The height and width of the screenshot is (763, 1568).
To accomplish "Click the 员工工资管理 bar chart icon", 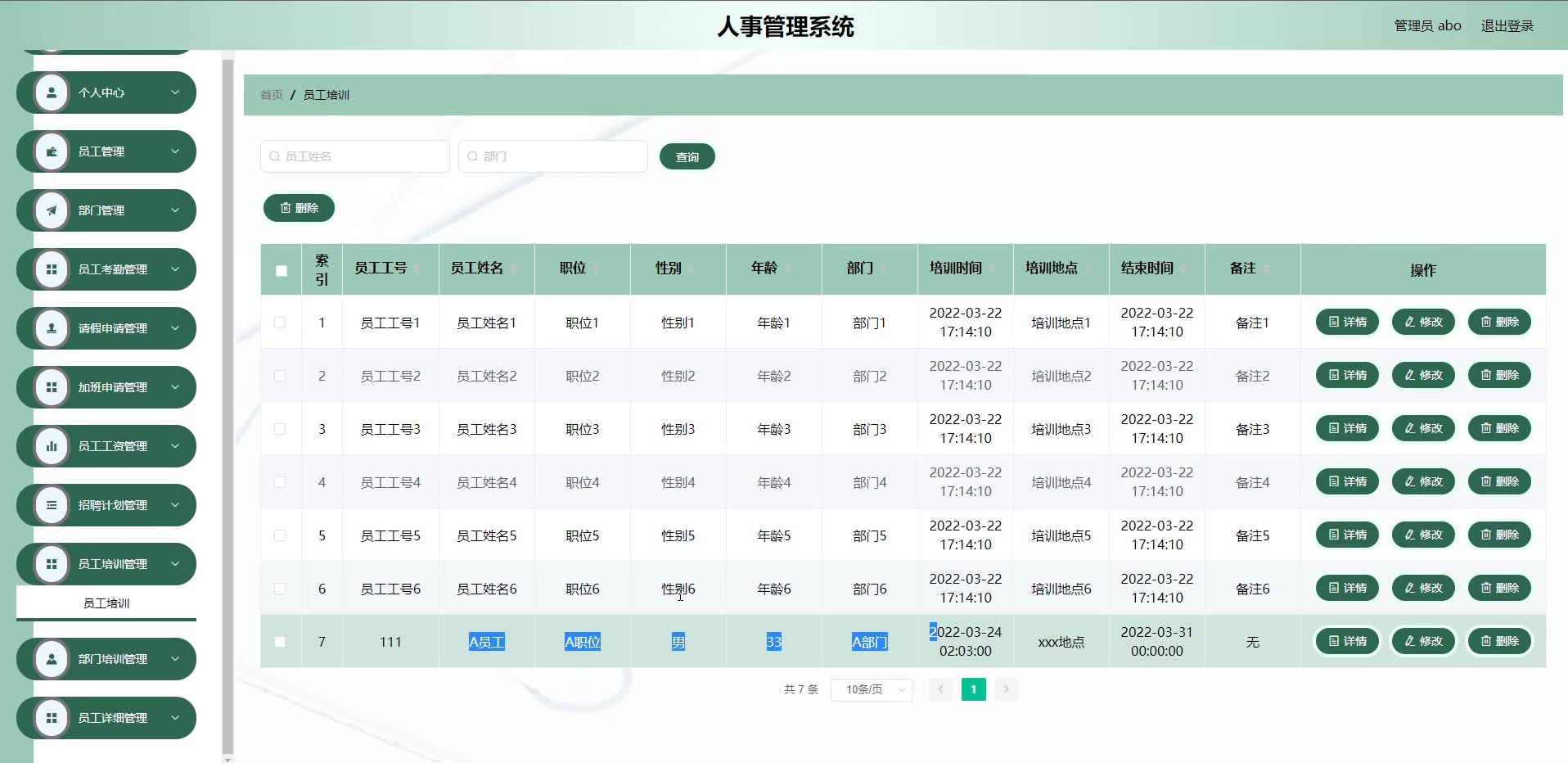I will (52, 446).
